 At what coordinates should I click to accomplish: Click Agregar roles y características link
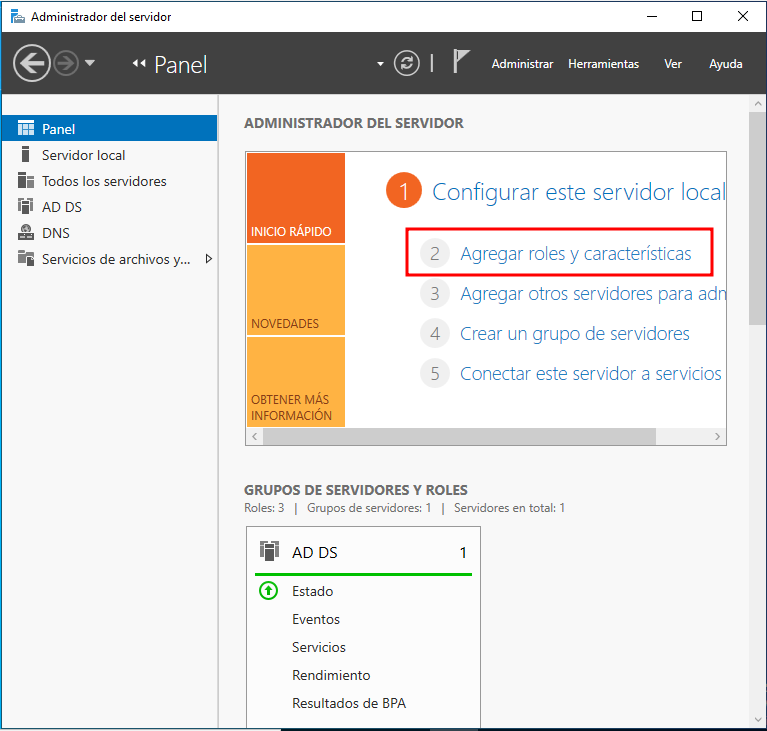(x=575, y=254)
